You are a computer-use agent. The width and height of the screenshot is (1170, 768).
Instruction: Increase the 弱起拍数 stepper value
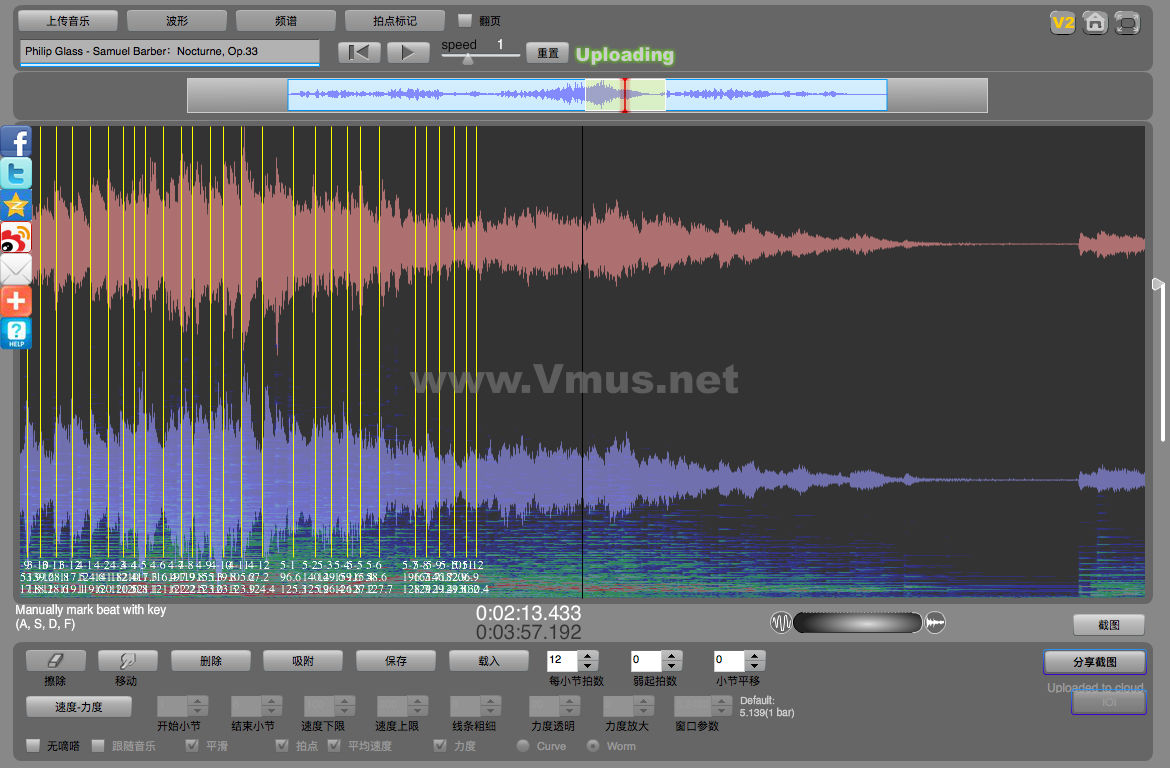(672, 656)
